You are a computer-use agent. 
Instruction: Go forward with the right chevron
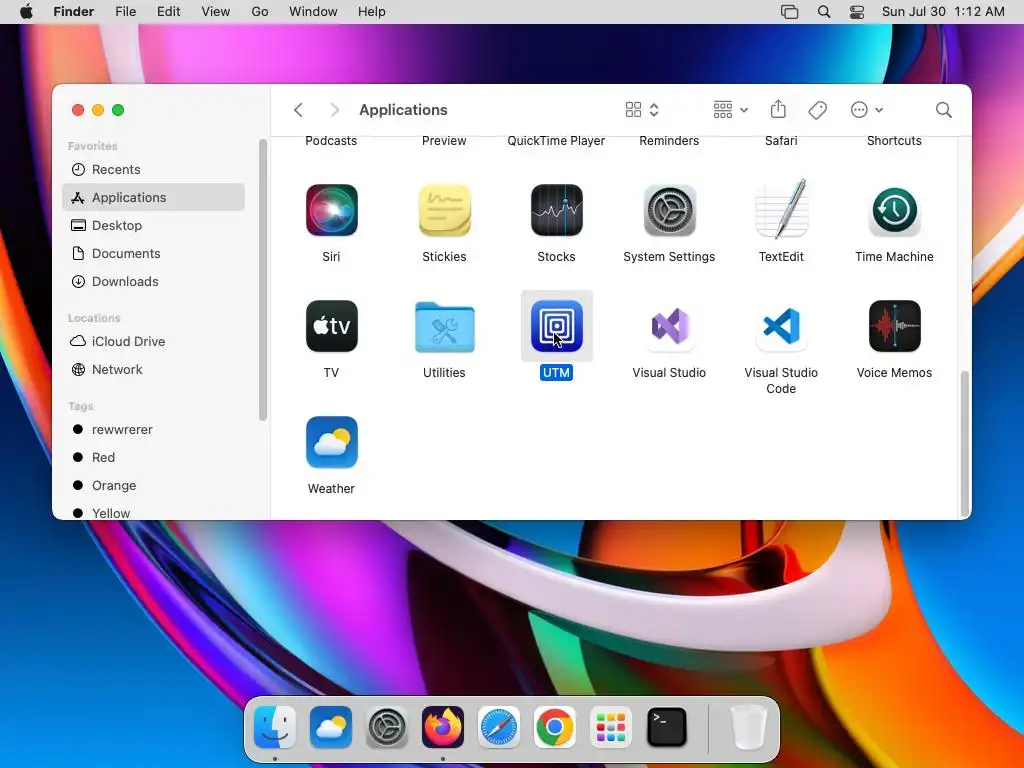pyautogui.click(x=334, y=110)
